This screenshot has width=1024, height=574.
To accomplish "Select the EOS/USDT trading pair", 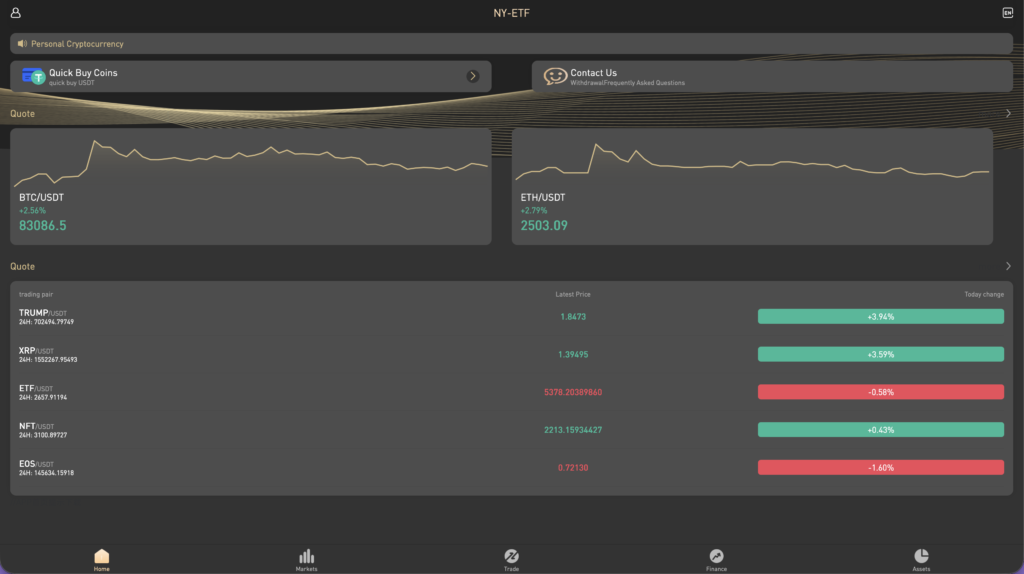I will 511,468.
